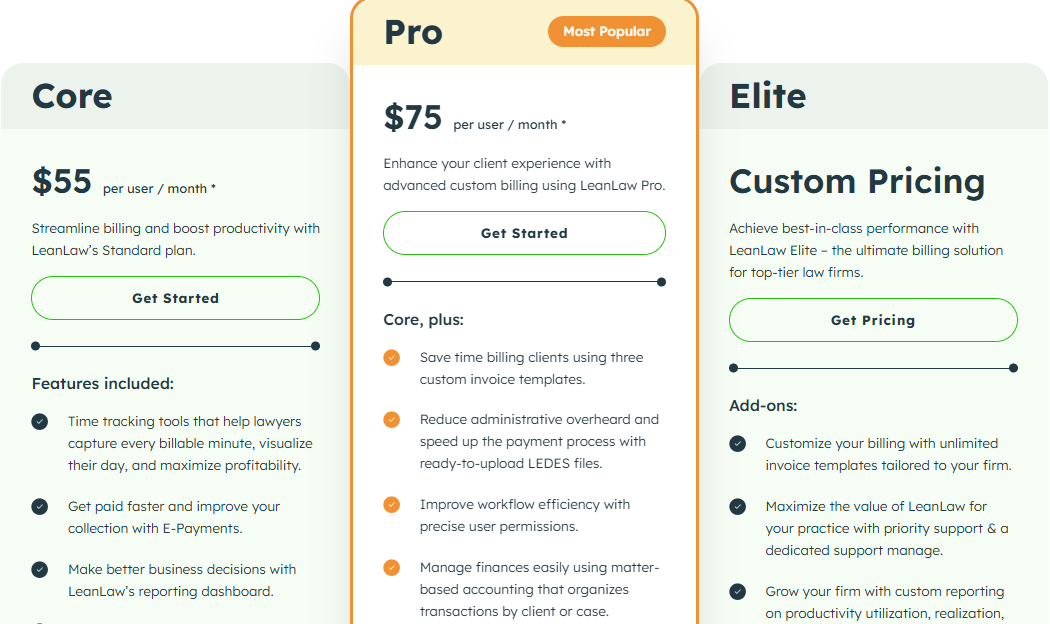The width and height of the screenshot is (1050, 624).
Task: Click check icon next to unlimited invoice templates add-on
Action: [737, 443]
